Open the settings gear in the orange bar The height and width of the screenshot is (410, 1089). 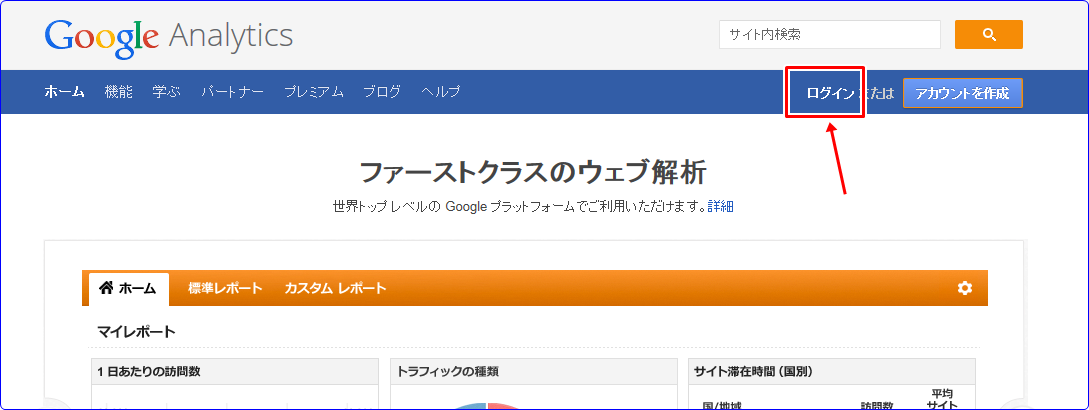965,288
